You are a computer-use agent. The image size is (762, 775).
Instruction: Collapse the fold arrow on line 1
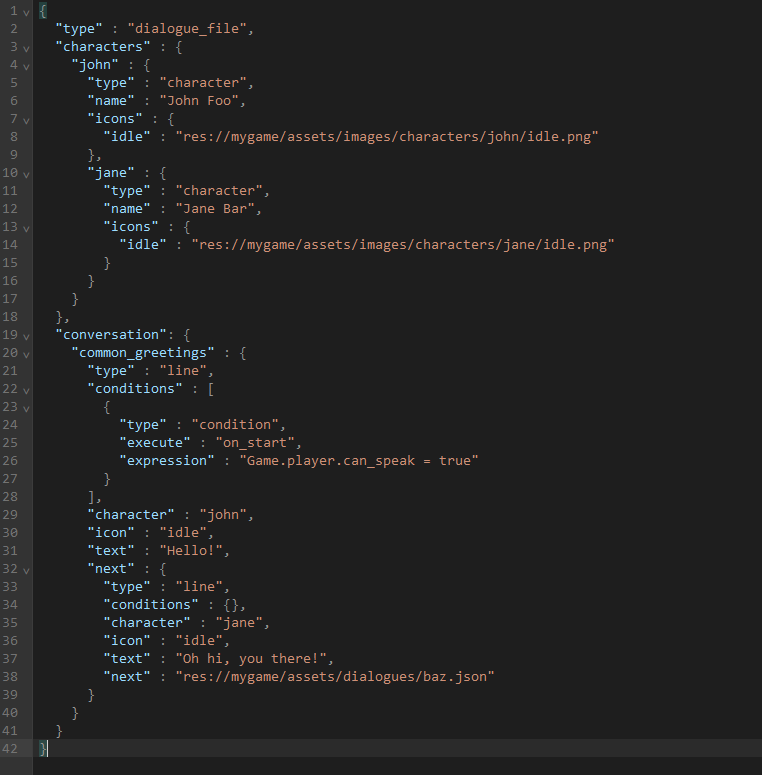click(26, 12)
